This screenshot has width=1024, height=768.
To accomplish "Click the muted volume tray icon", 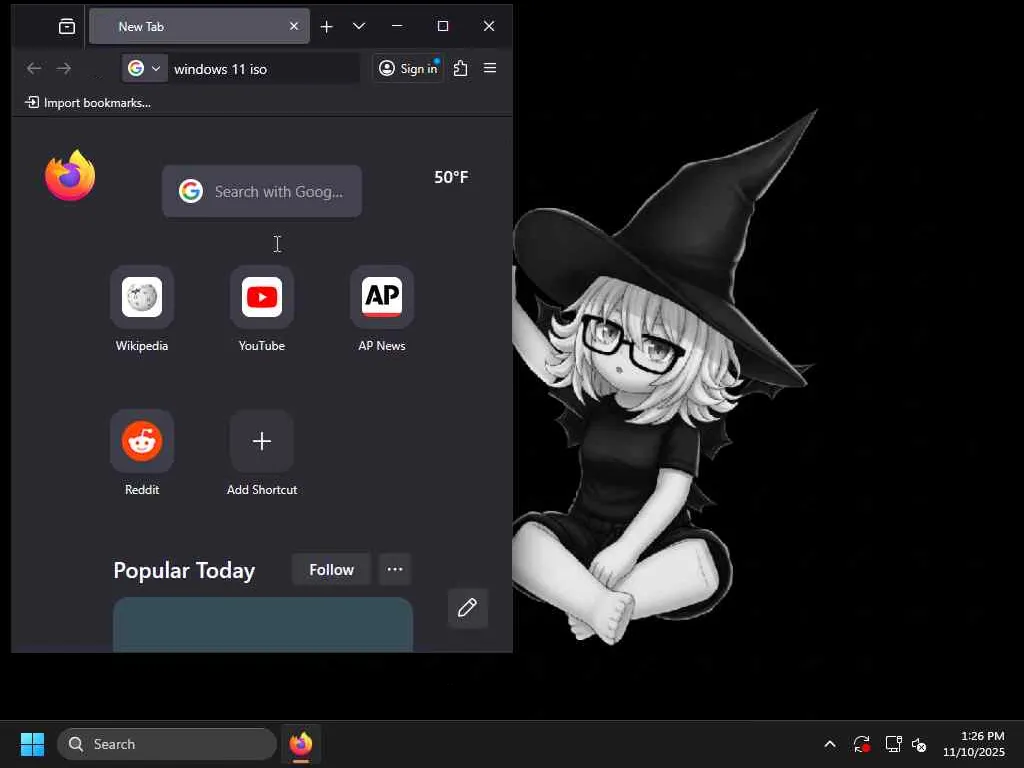I will click(x=919, y=744).
